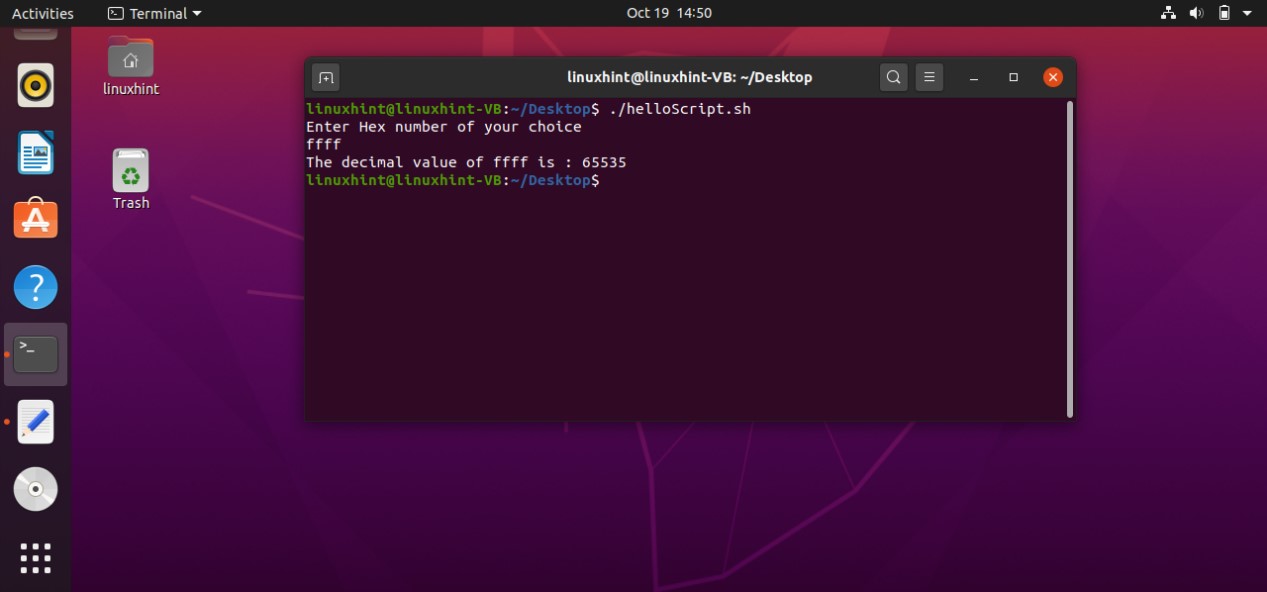
Task: Open LibreOffice Writer from dock
Action: coord(36,153)
